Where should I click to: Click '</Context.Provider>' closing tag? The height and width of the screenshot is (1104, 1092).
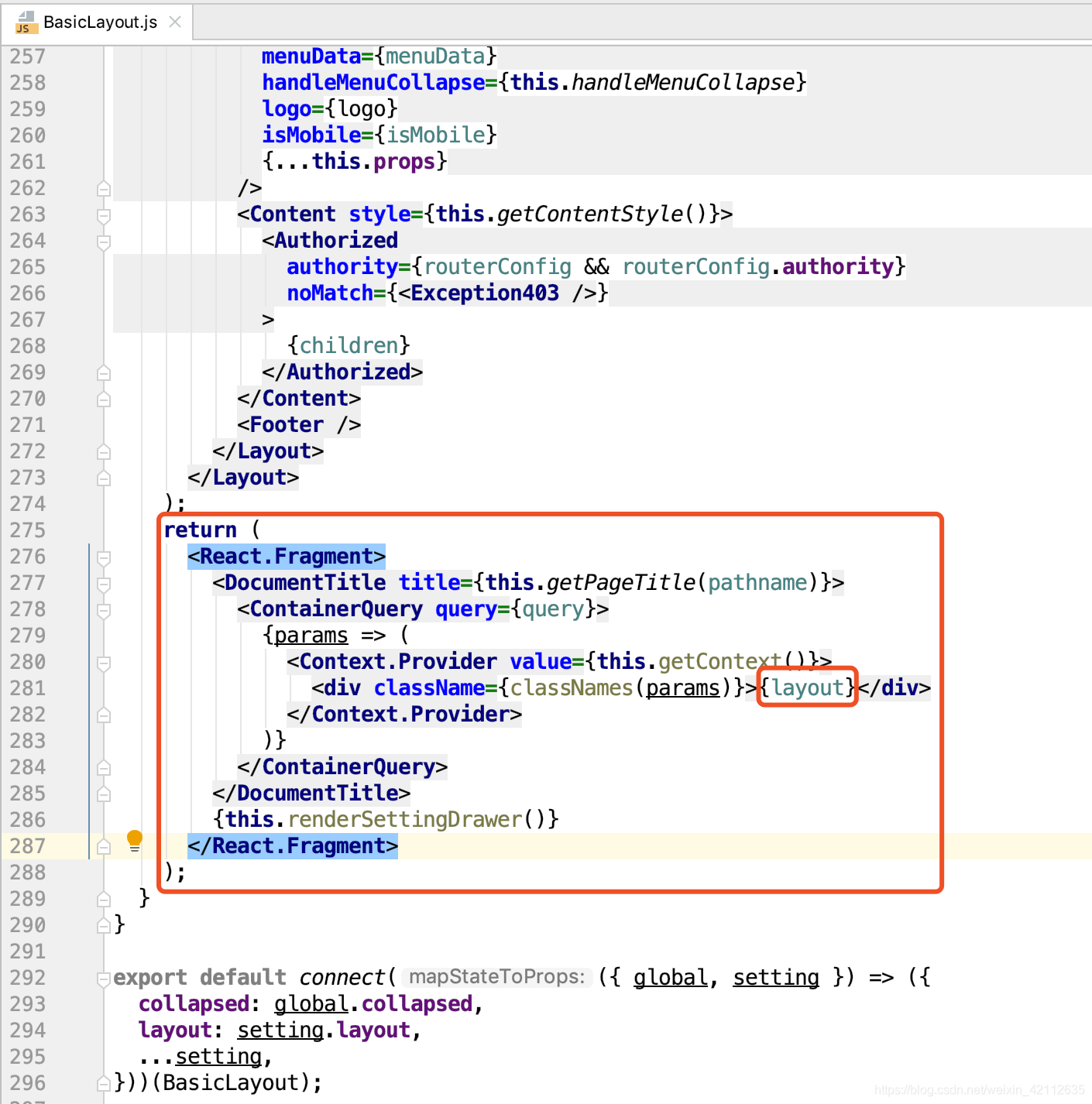404,715
